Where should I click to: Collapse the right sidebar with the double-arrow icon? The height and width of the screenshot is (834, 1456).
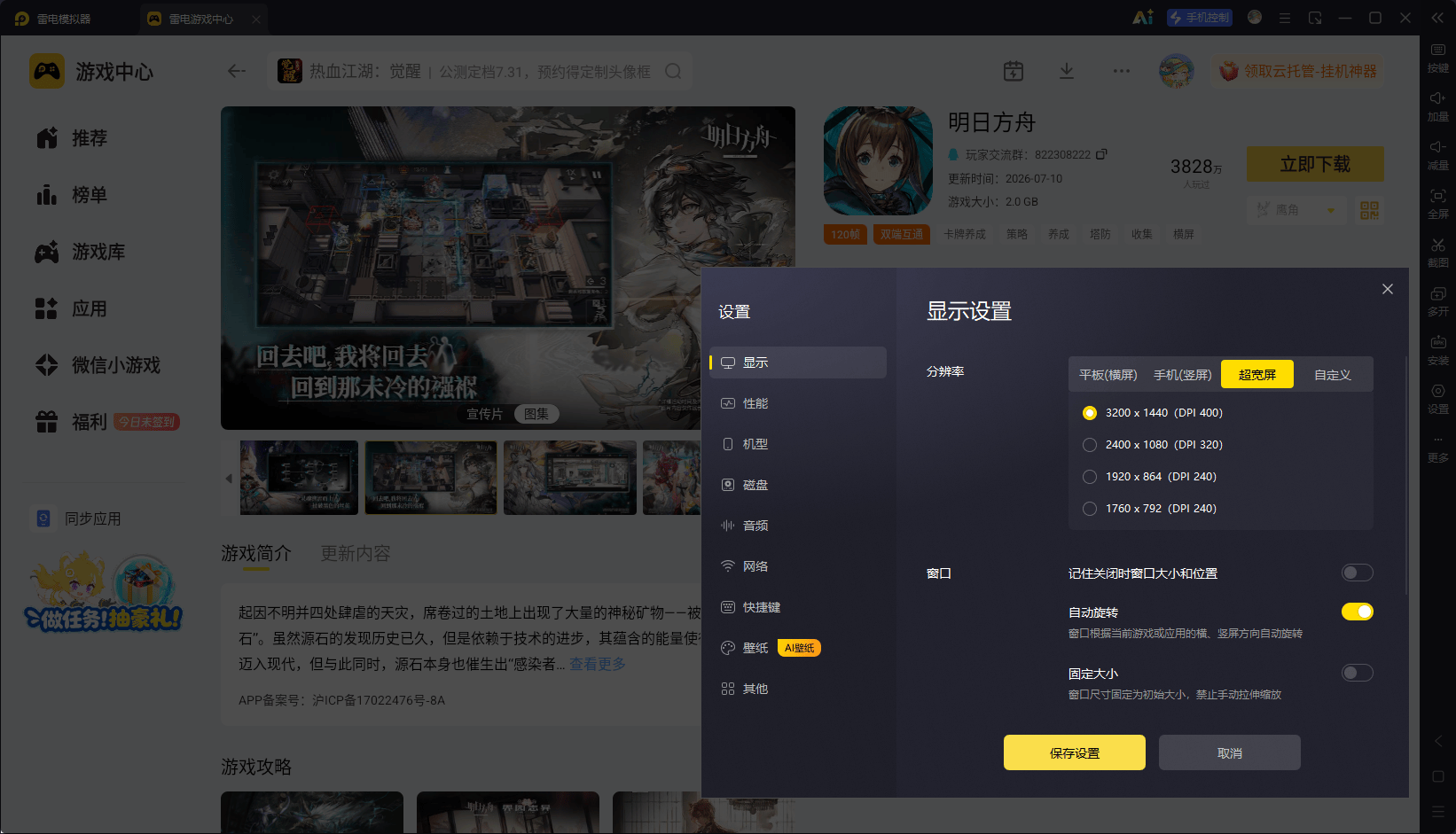pos(1437,18)
